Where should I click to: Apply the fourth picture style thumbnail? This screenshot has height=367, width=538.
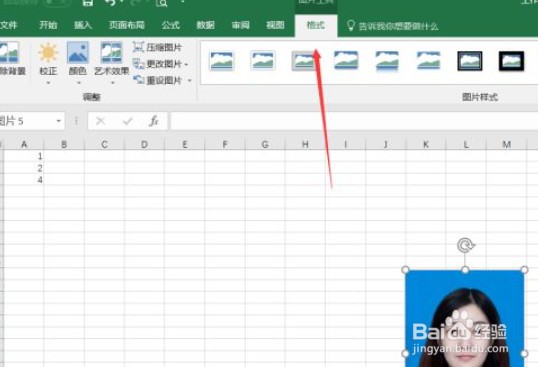[346, 61]
